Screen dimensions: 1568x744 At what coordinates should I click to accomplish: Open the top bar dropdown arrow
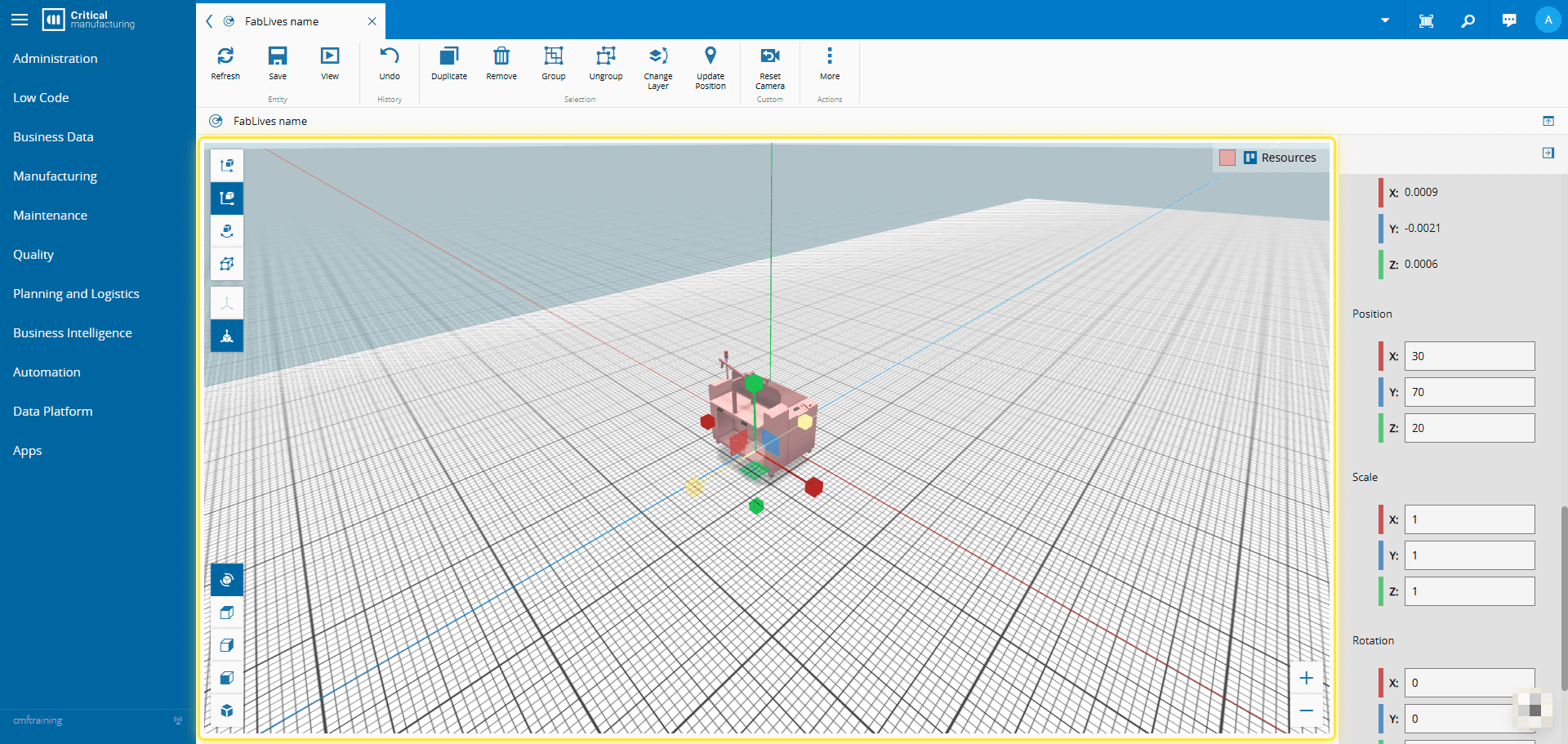coord(1385,20)
